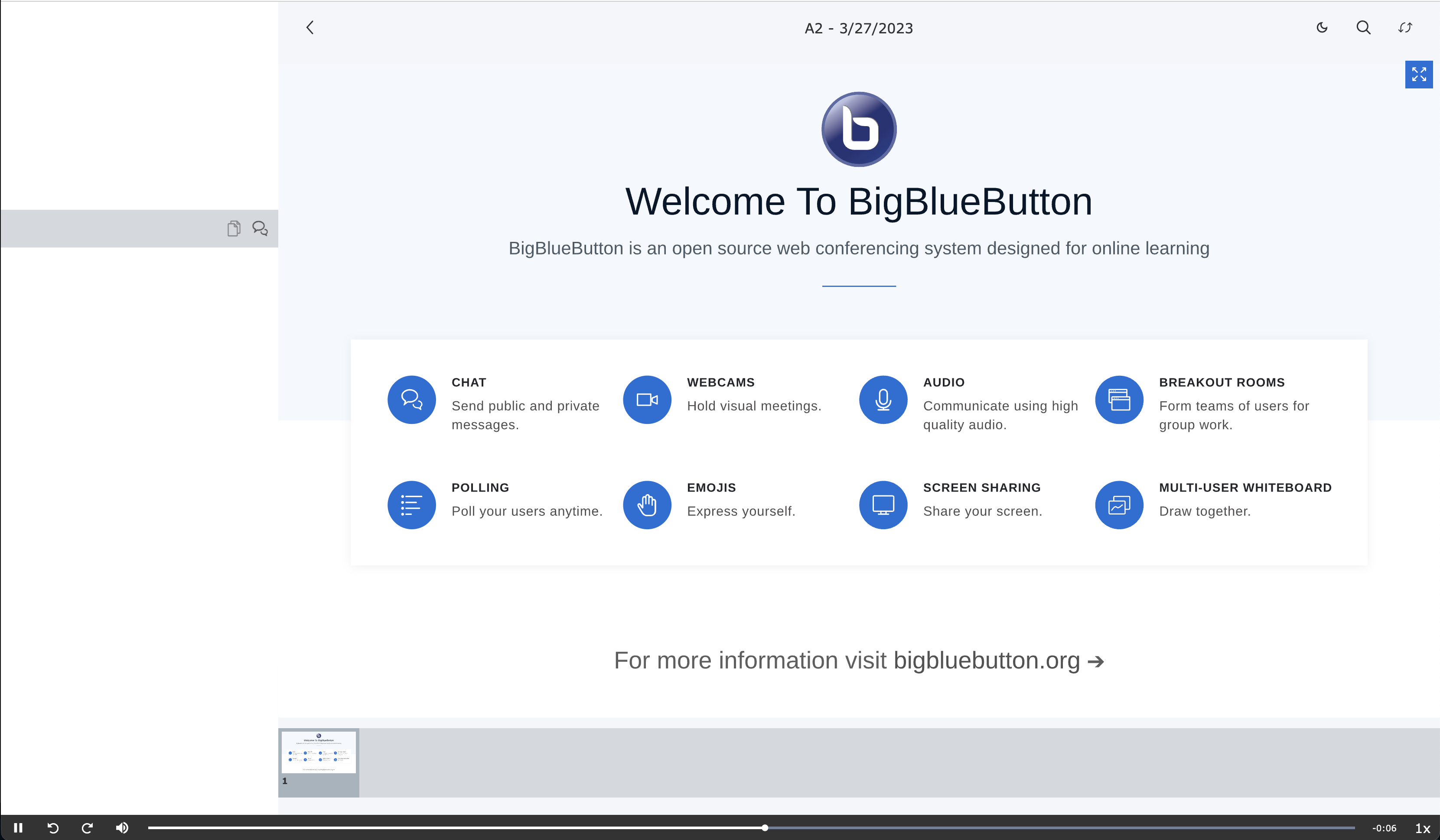Click the 'A2 - 3/27/2023' title

tap(859, 28)
